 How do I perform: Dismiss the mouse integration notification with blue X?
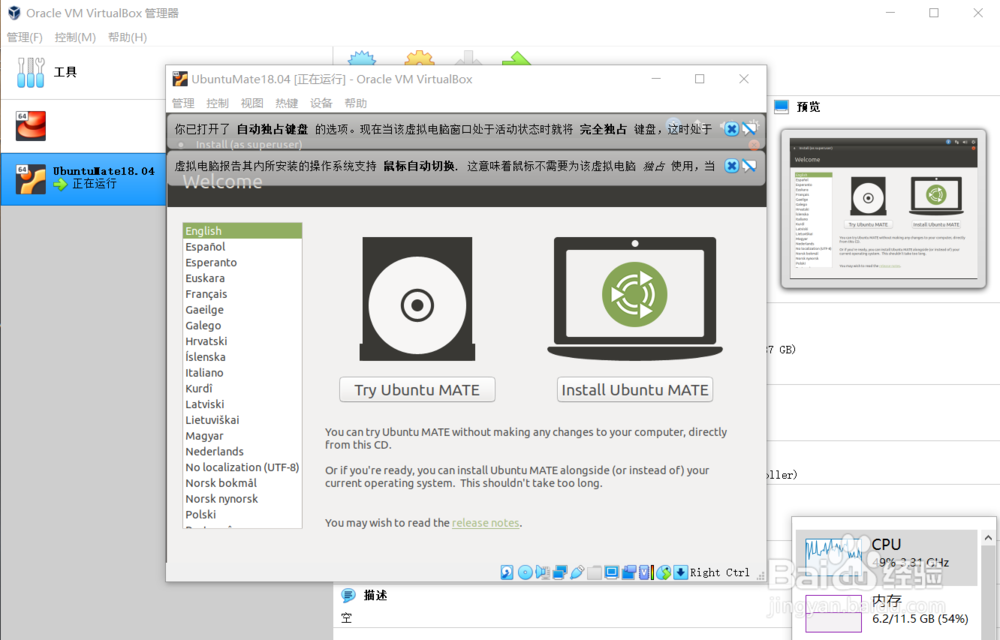pyautogui.click(x=732, y=166)
